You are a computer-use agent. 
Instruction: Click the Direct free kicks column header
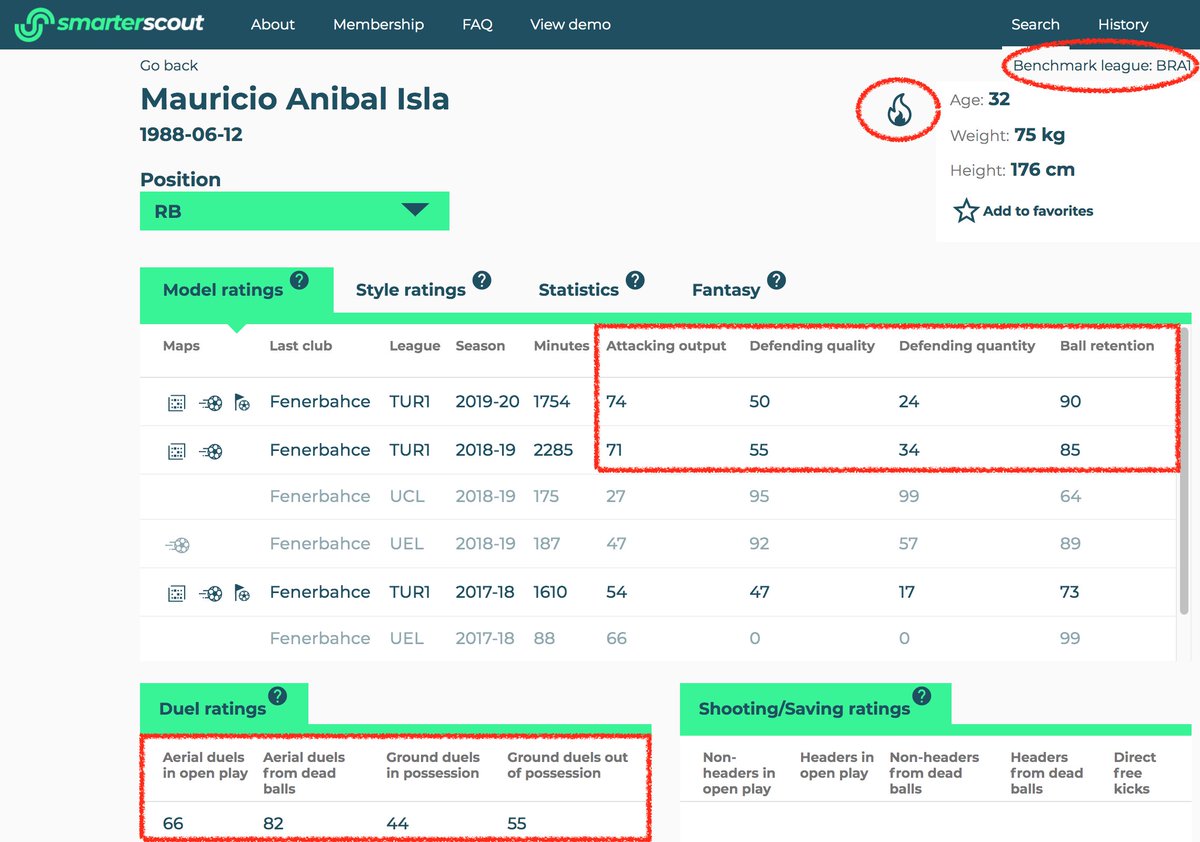pyautogui.click(x=1135, y=773)
